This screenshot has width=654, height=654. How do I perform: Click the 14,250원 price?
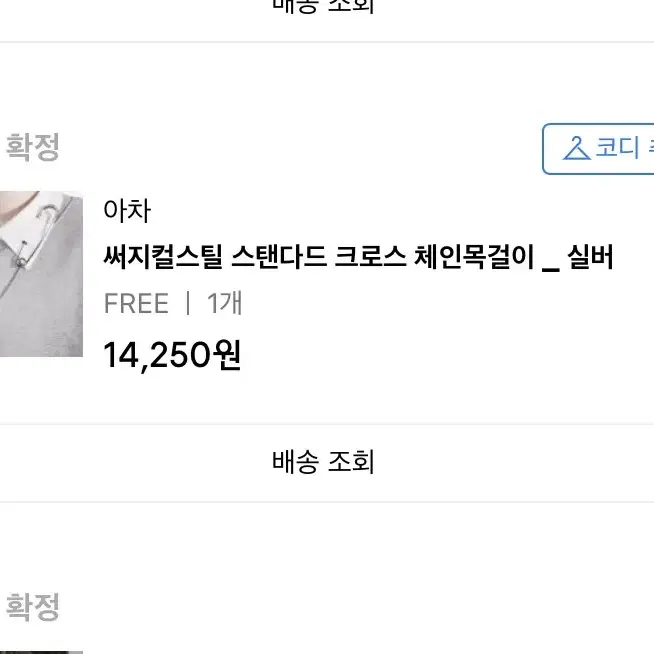click(172, 355)
